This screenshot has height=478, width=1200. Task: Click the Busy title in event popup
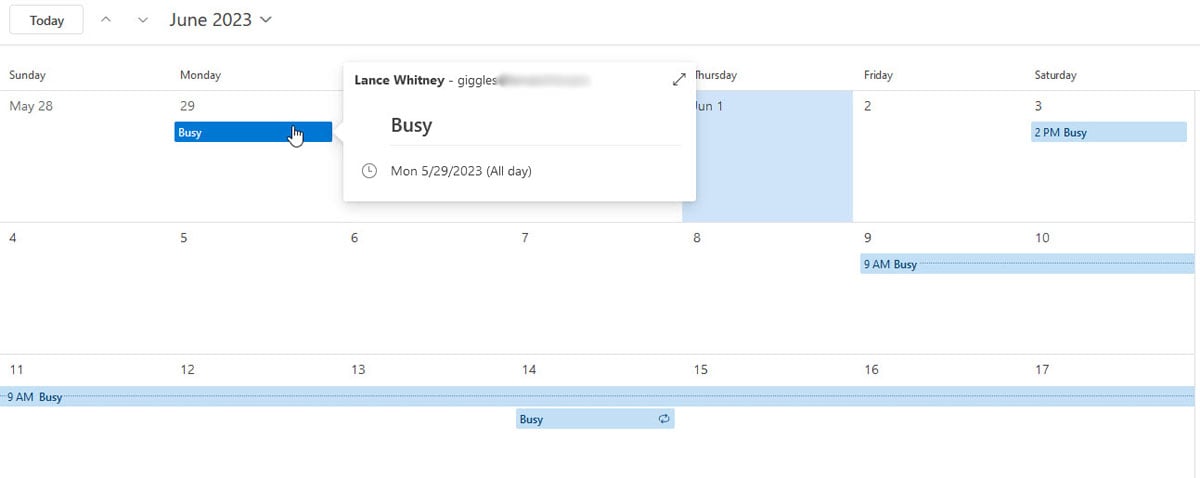pos(411,126)
